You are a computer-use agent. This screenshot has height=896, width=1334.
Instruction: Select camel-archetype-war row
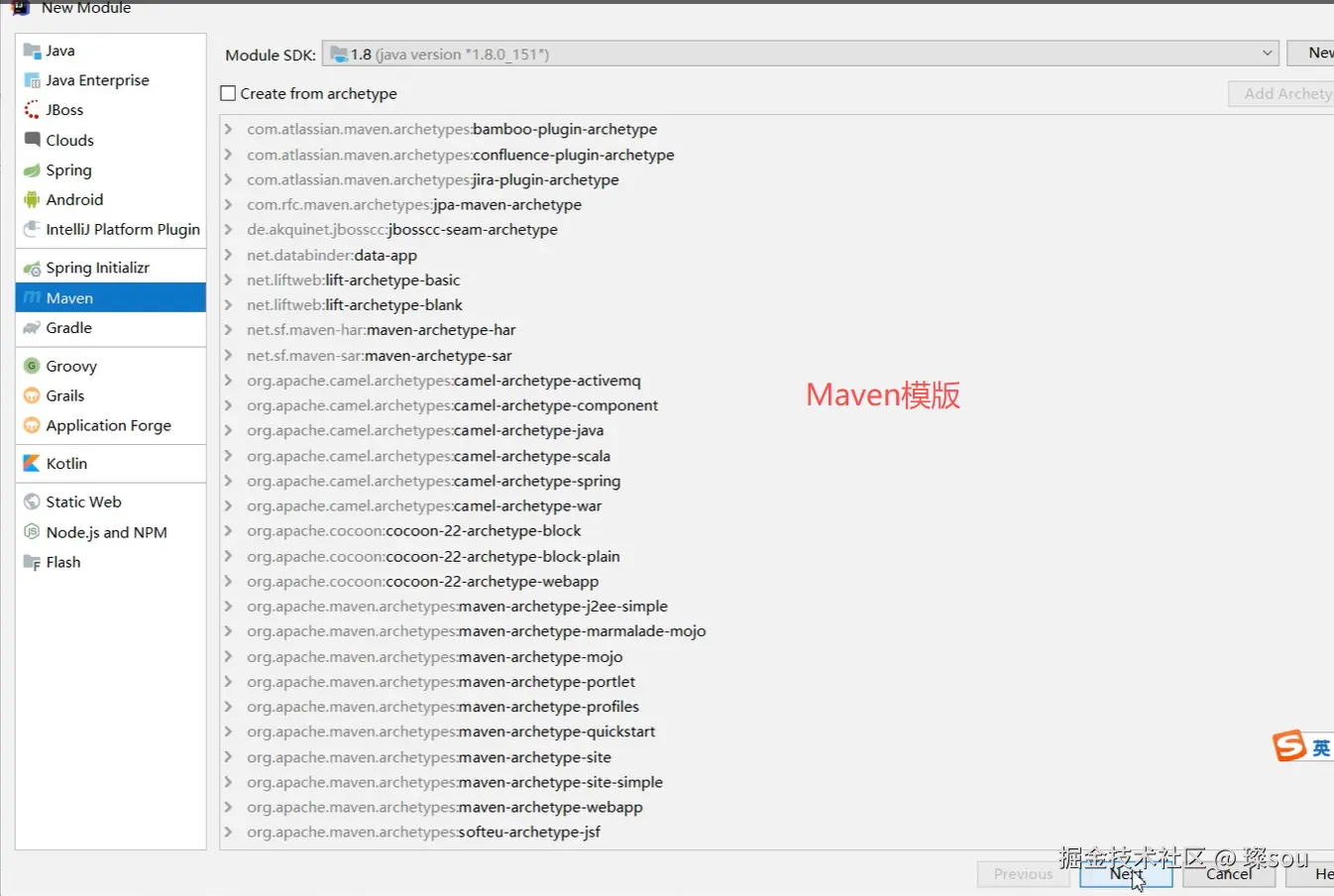click(x=777, y=505)
